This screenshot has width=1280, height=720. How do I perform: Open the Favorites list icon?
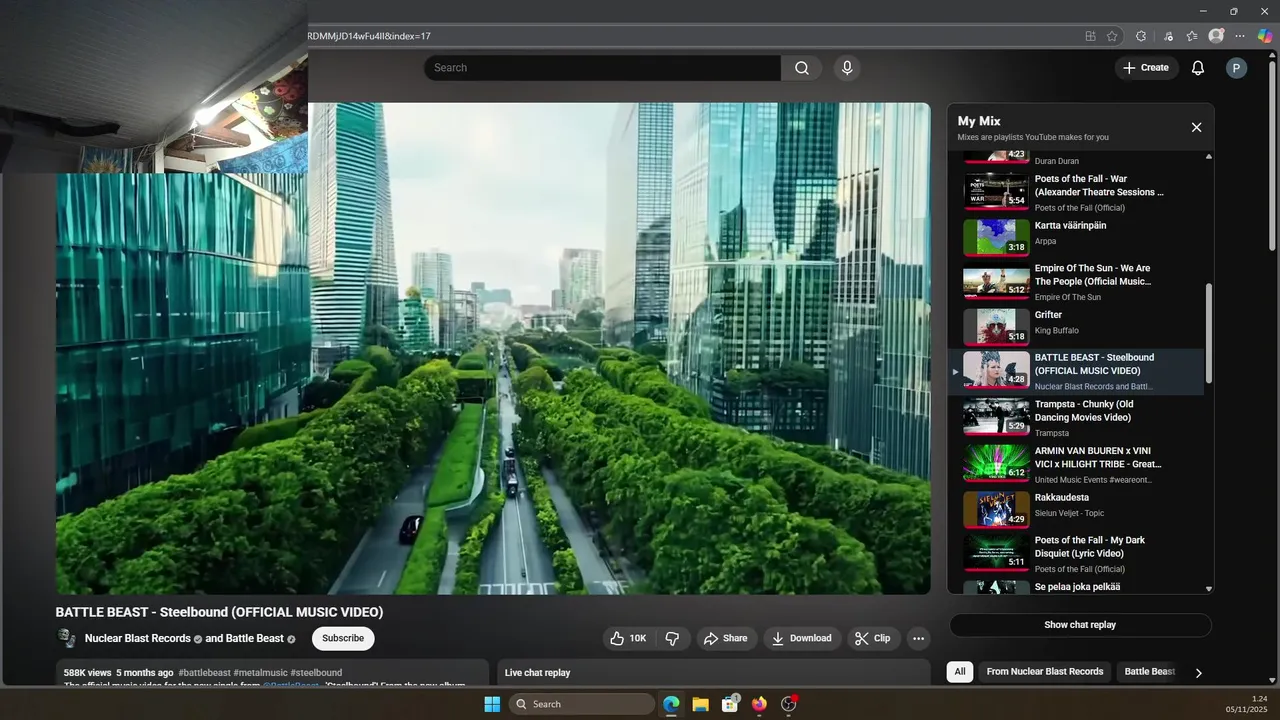[x=1192, y=36]
